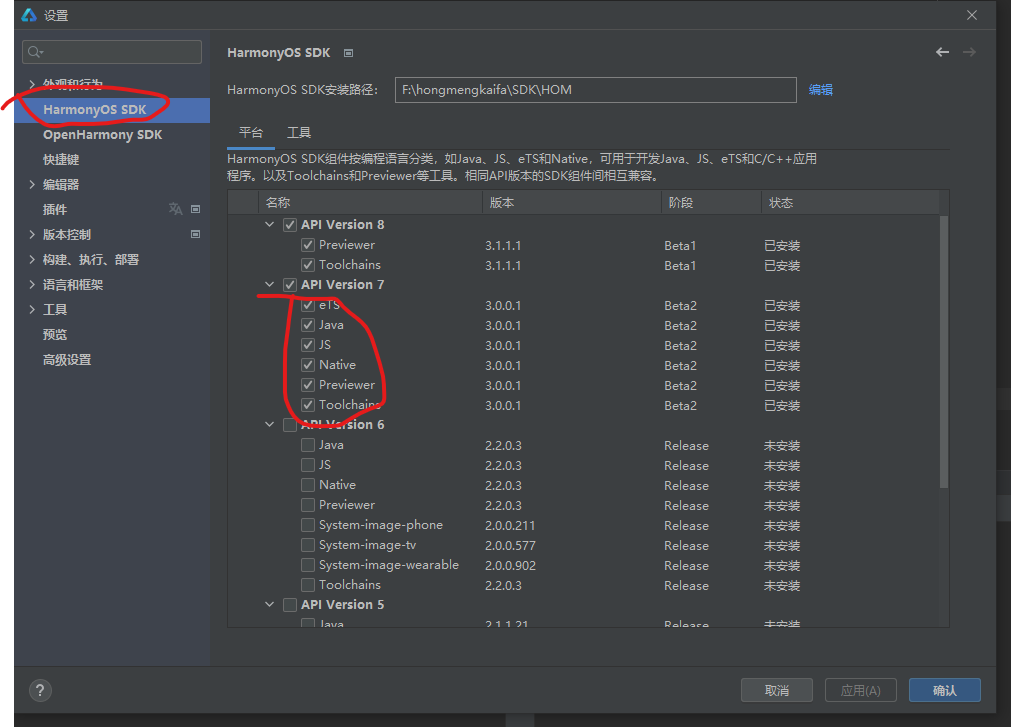Close the 设置 dialog window
The width and height of the screenshot is (1011, 727).
(x=972, y=15)
